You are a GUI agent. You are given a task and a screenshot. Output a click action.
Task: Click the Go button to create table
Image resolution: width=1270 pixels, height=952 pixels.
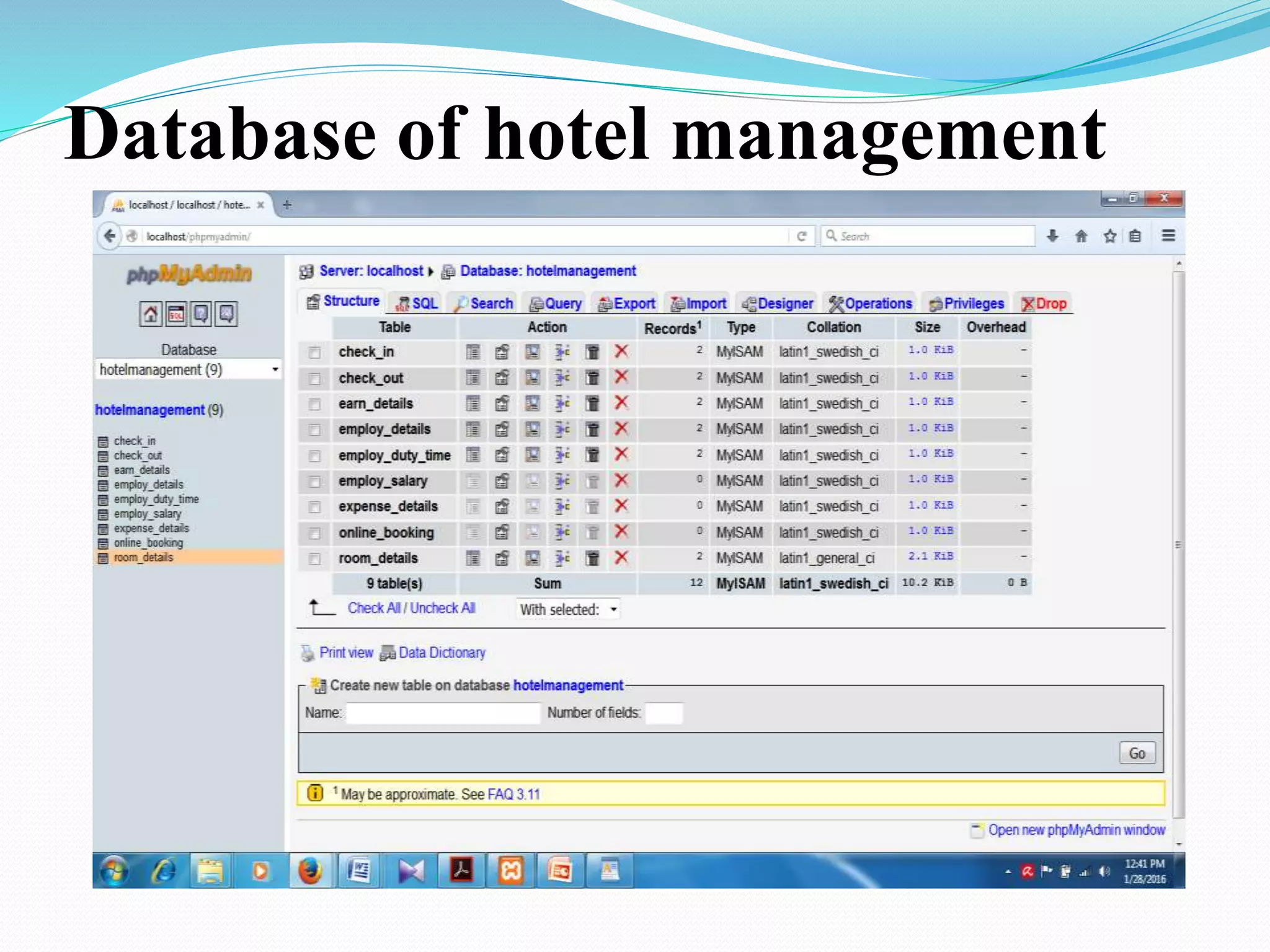point(1137,753)
